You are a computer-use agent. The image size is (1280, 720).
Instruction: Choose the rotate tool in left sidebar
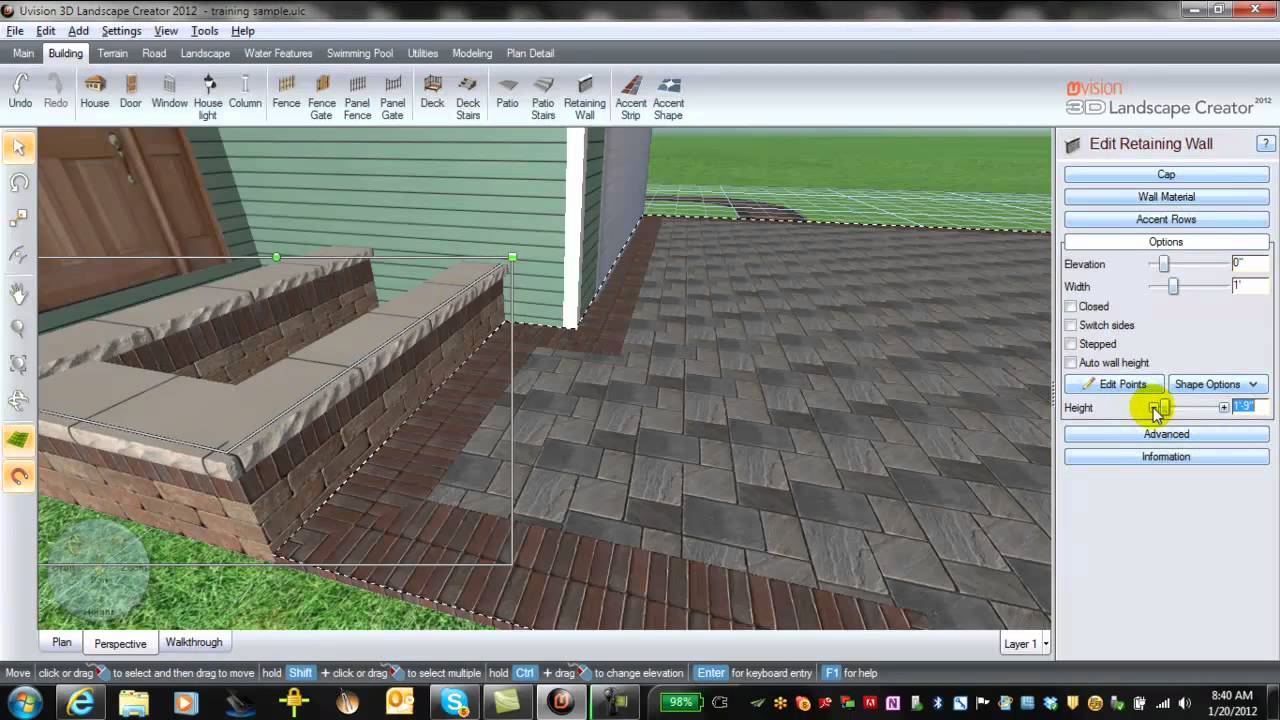(18, 183)
